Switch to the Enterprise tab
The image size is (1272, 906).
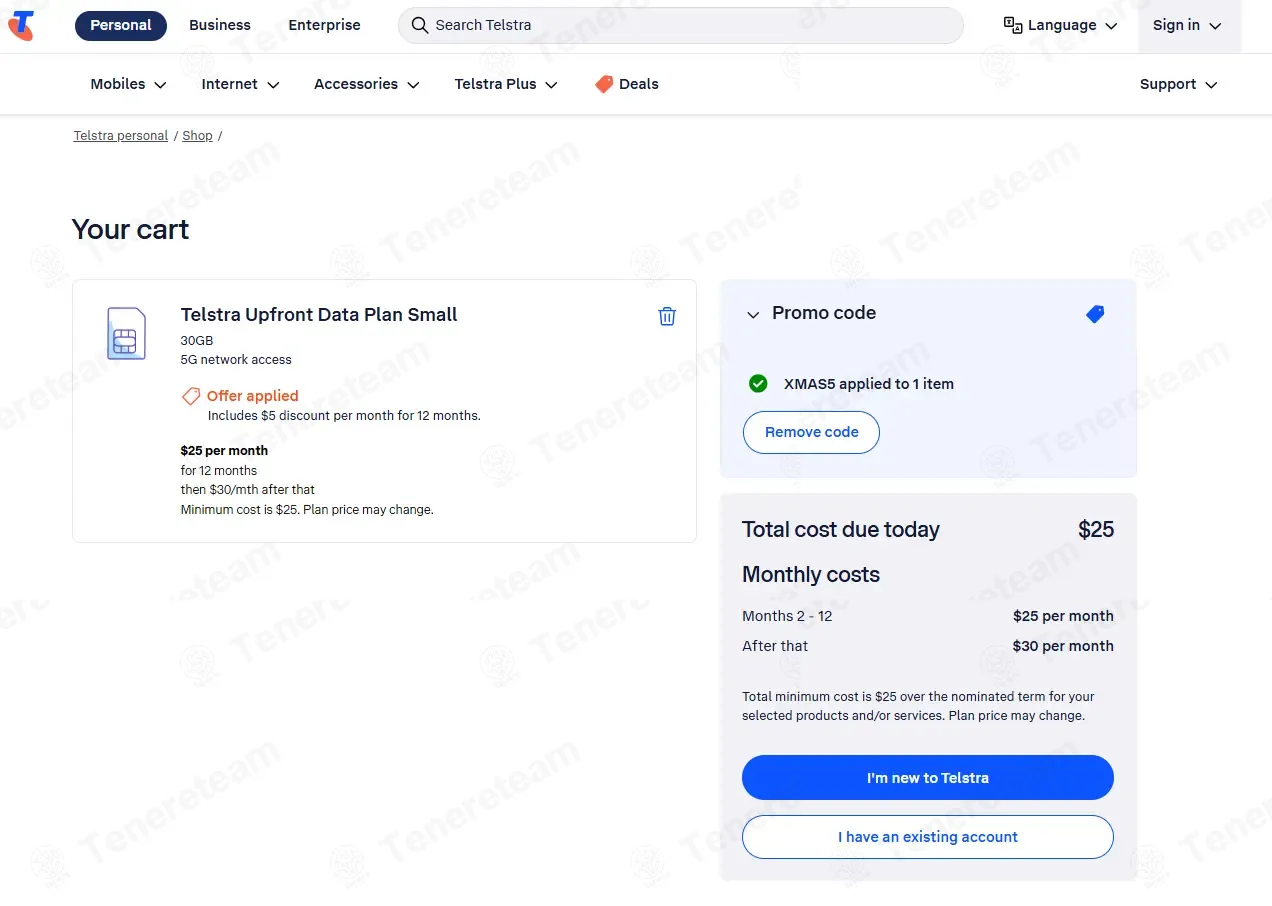(324, 25)
